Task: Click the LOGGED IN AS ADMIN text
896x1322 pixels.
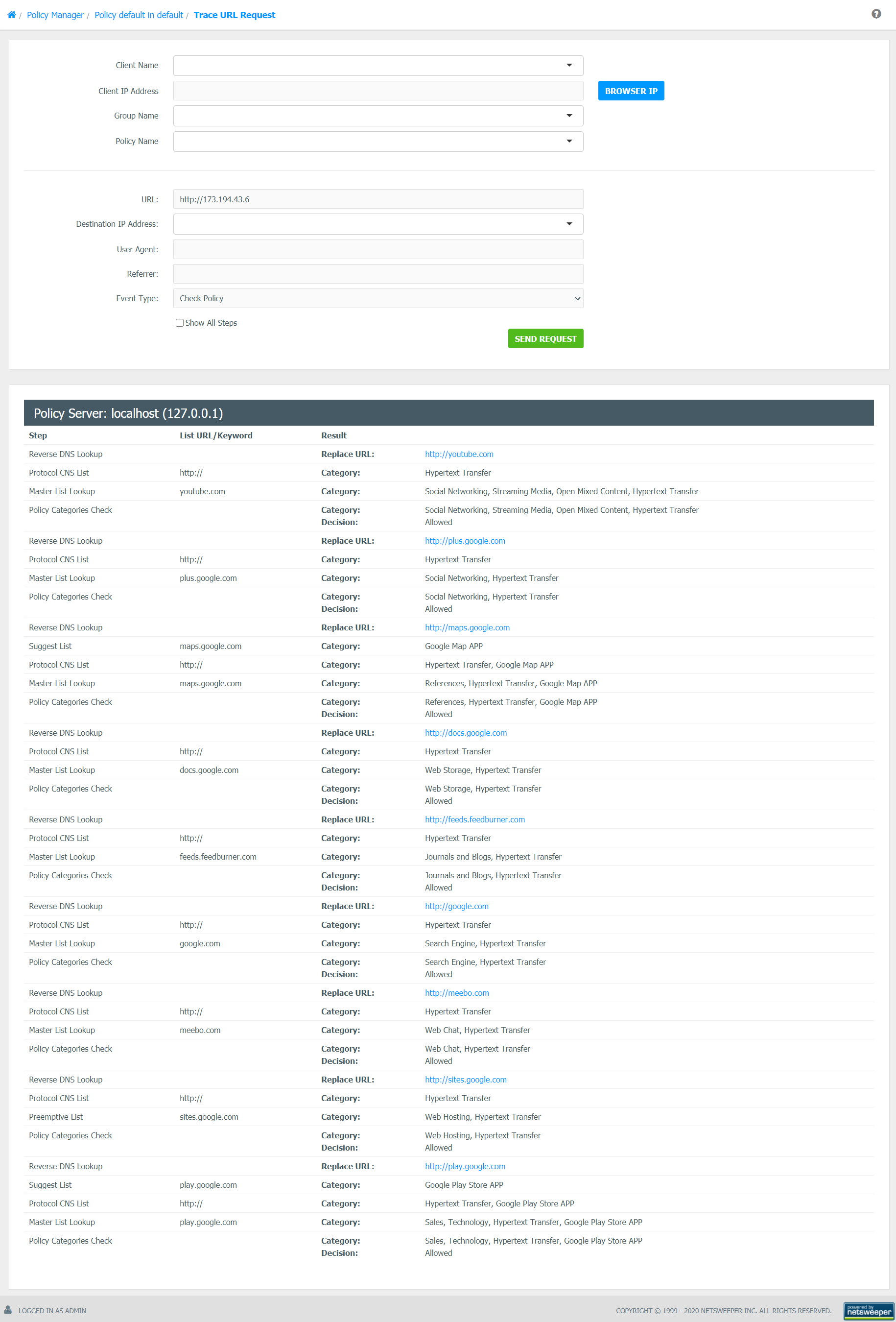Action: coord(52,1311)
